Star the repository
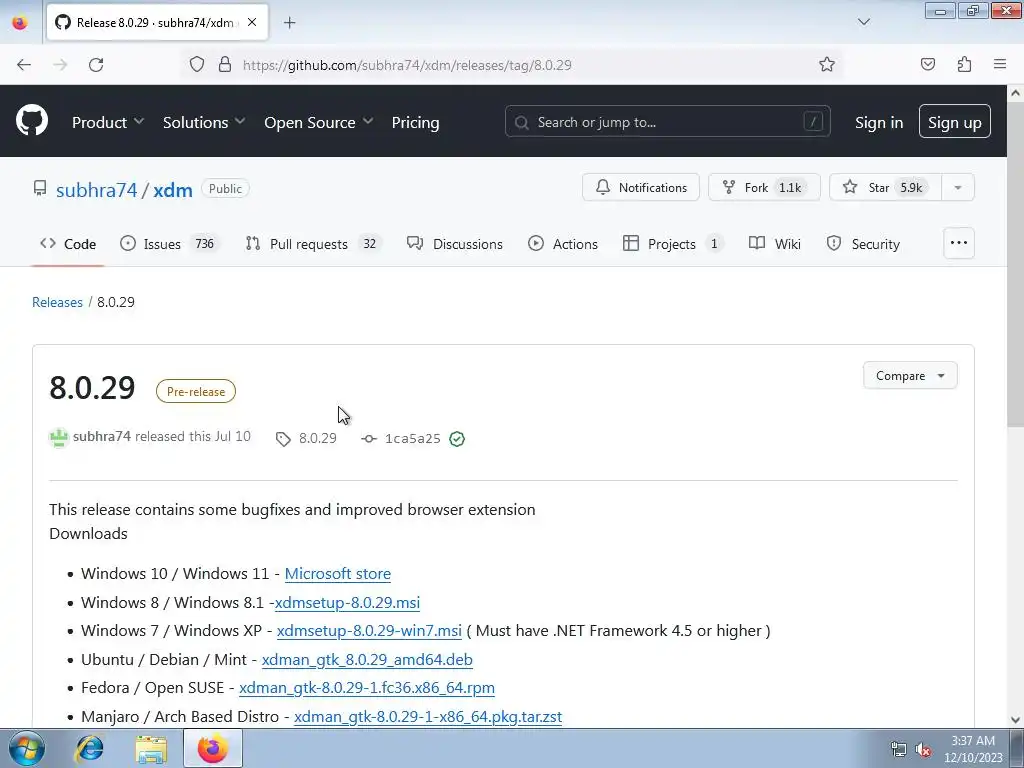The width and height of the screenshot is (1024, 768). pos(885,187)
